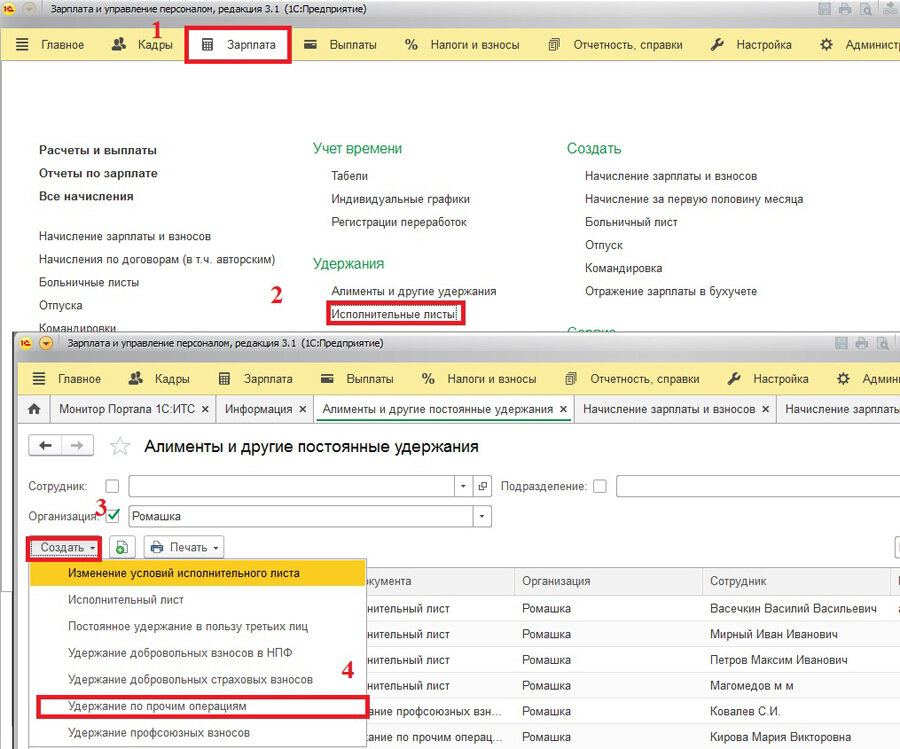Click the percent icon for Налоги и взносы in front window

[428, 379]
